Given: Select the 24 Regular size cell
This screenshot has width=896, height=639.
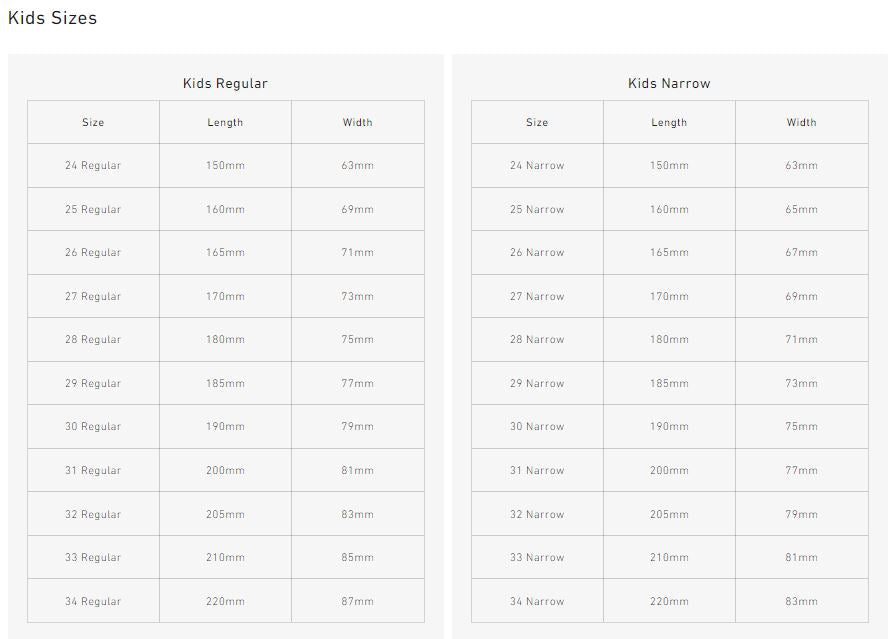Looking at the screenshot, I should (93, 165).
